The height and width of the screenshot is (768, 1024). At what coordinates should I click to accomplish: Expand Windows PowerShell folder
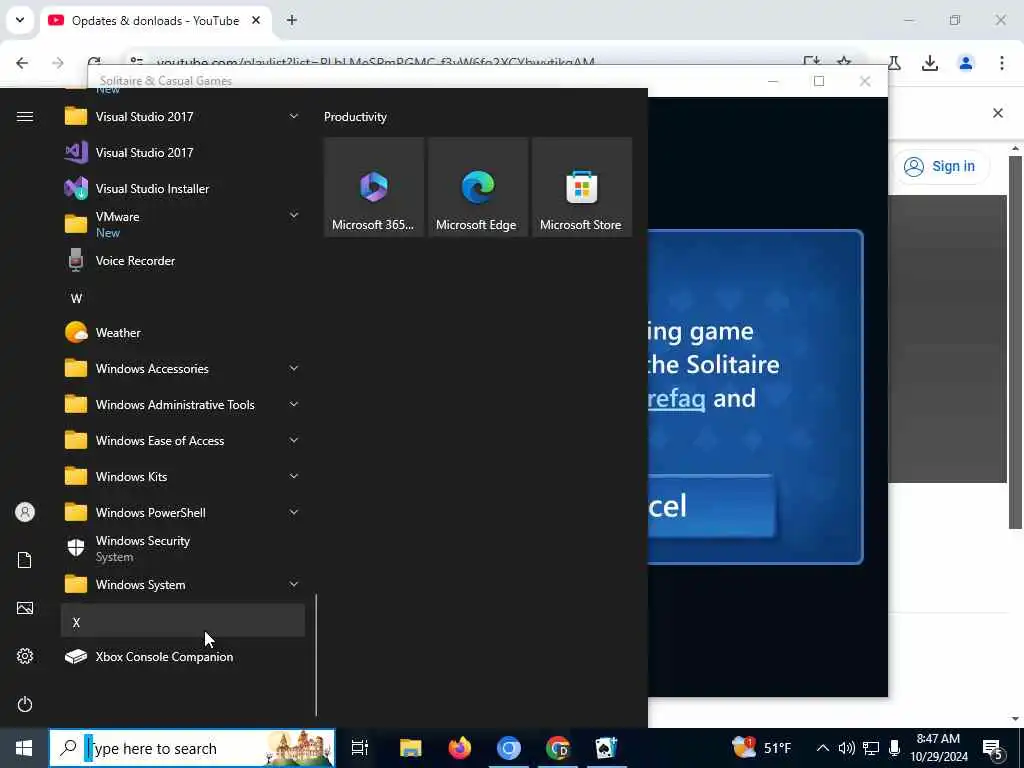(183, 512)
